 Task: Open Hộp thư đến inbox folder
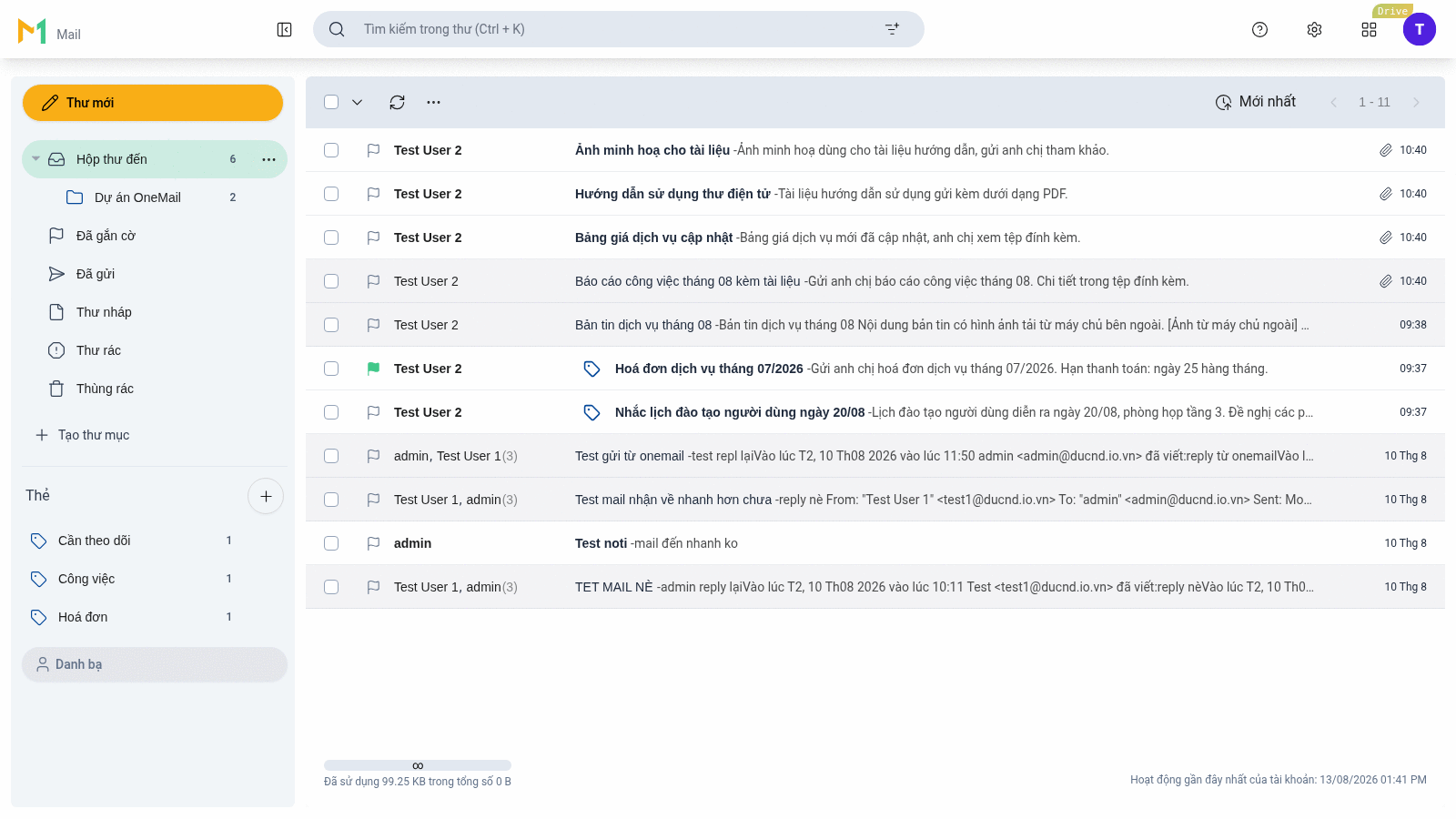click(155, 159)
